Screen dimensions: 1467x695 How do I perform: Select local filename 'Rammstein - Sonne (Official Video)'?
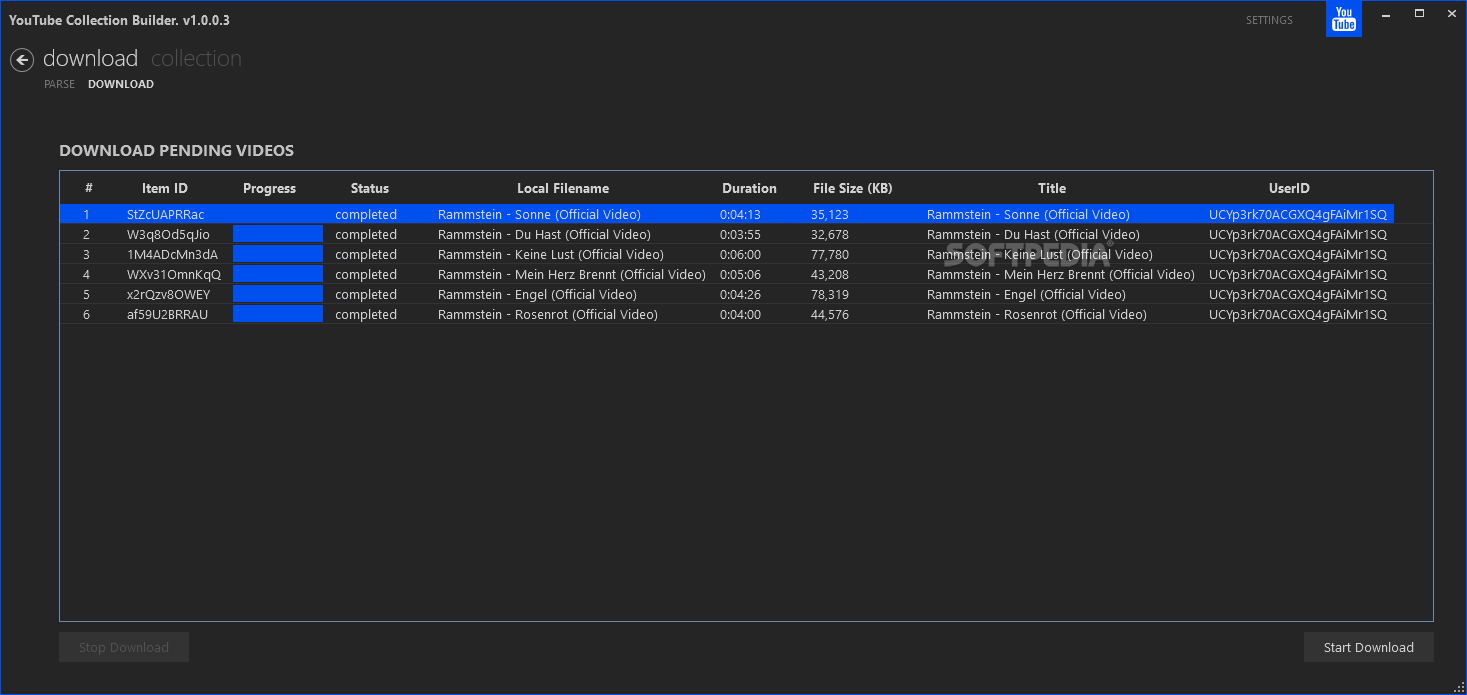pyautogui.click(x=540, y=215)
